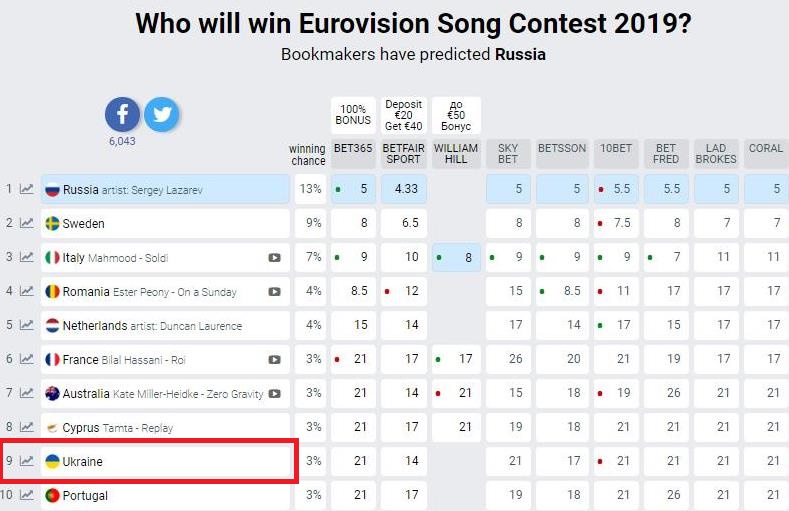Open the trend chart icon for Sweden
This screenshot has height=511, width=789.
27,223
